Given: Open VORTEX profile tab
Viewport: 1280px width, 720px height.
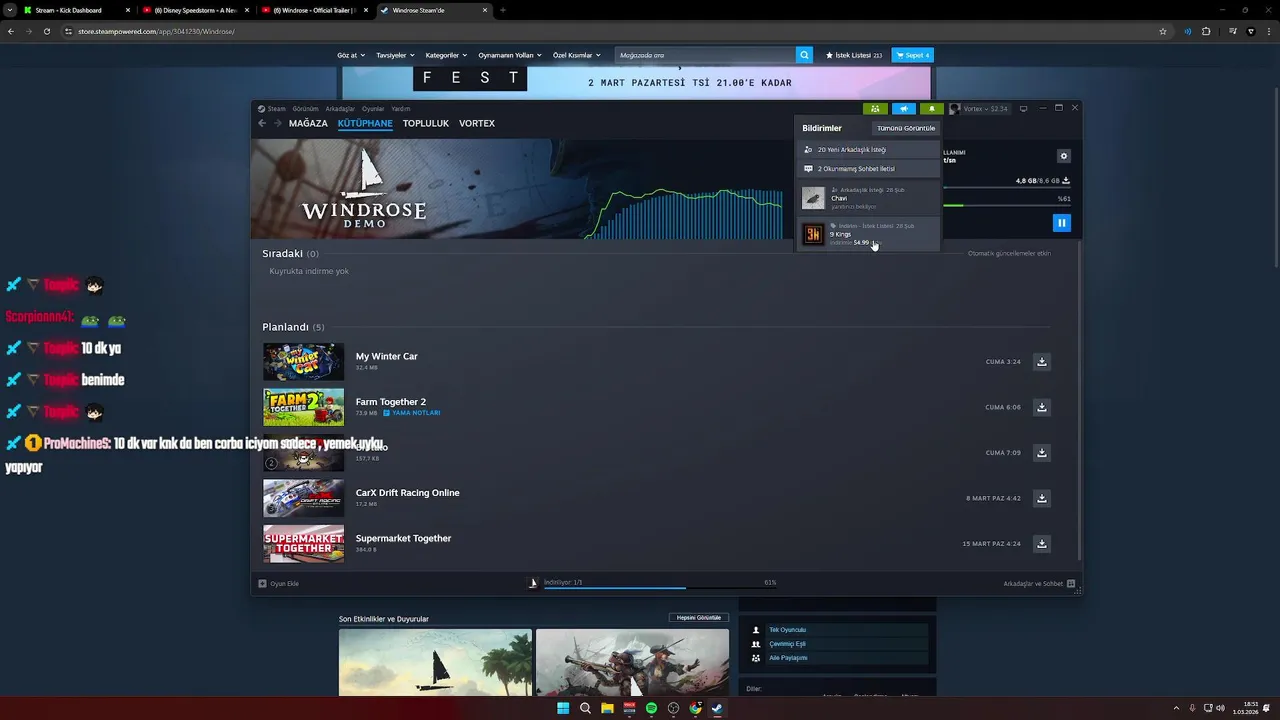Looking at the screenshot, I should [x=477, y=123].
